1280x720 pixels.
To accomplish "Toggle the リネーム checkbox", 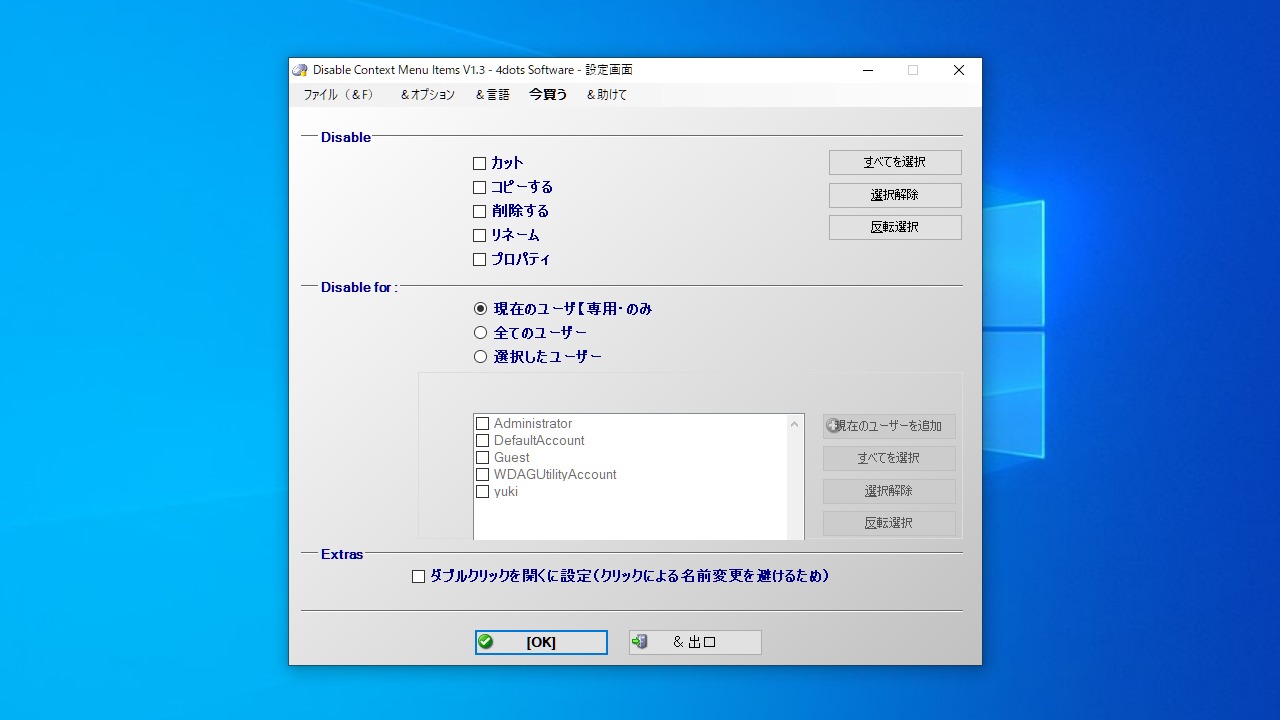I will [480, 235].
